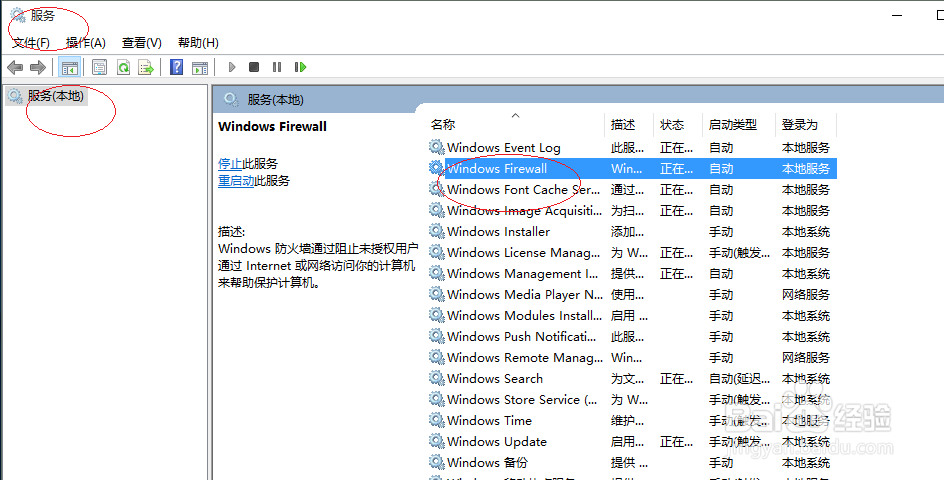Click the Restart Service icon
The height and width of the screenshot is (480, 944).
[300, 67]
